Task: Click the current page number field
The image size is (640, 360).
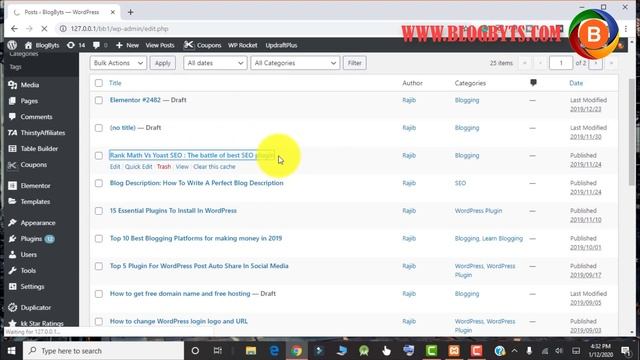Action: coord(561,63)
